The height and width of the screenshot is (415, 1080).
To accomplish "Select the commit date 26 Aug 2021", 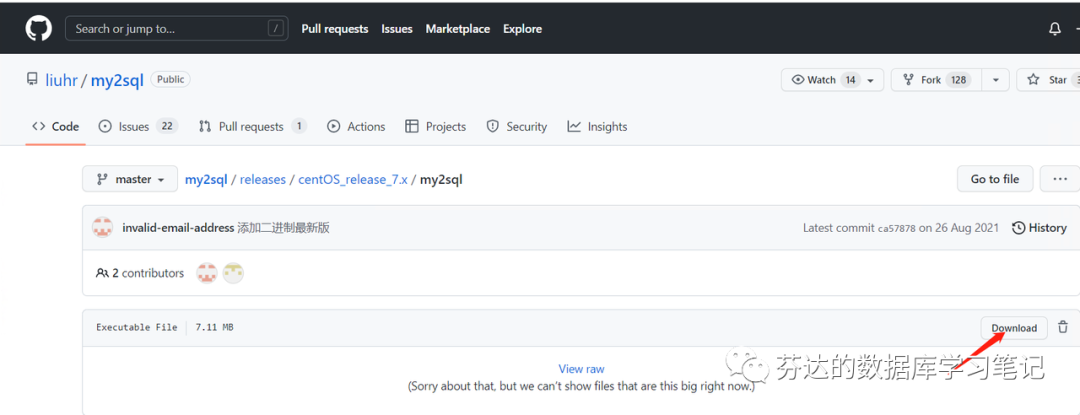I will 967,228.
